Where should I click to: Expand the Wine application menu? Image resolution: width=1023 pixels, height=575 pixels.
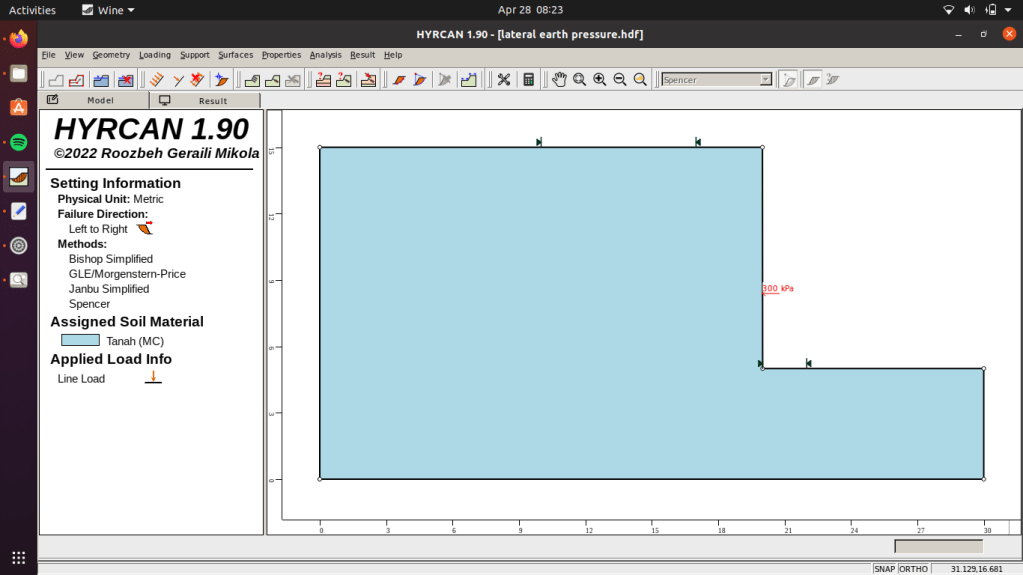click(x=108, y=10)
